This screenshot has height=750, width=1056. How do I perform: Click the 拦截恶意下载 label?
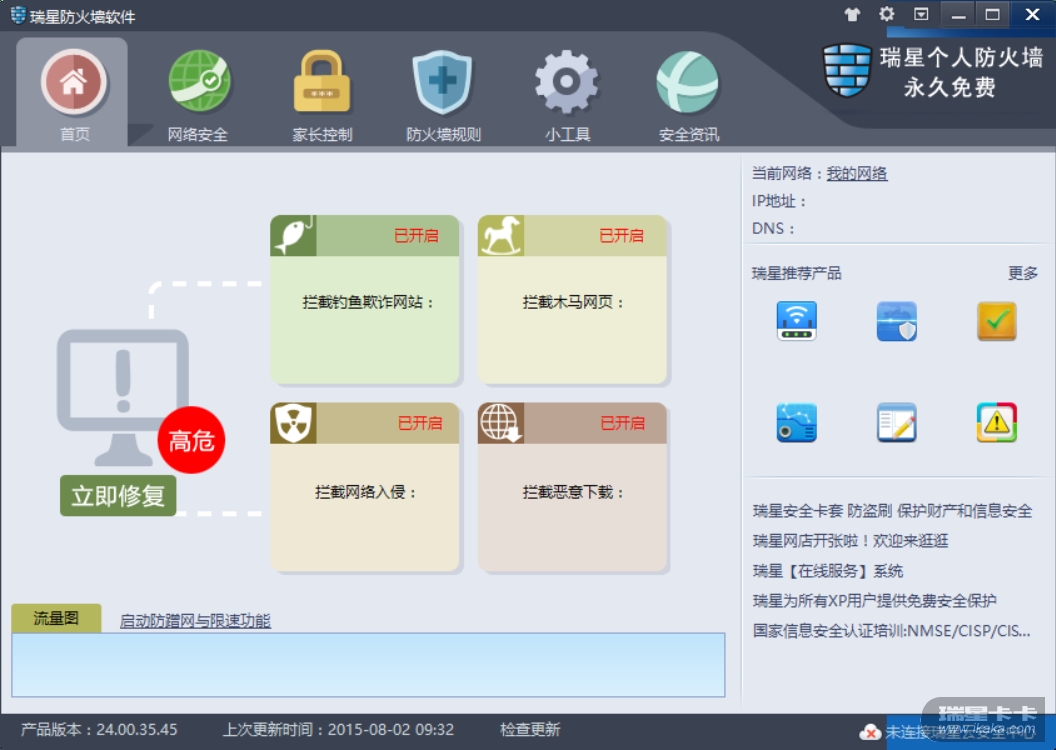pyautogui.click(x=572, y=492)
